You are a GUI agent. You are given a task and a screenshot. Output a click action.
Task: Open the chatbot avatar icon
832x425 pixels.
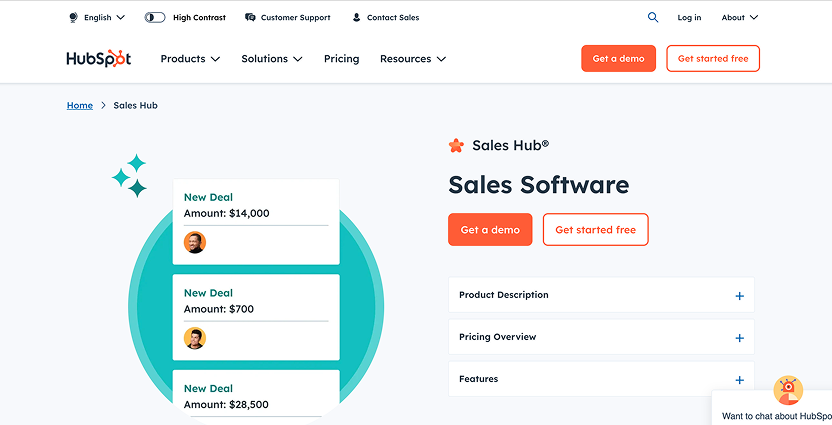[788, 391]
